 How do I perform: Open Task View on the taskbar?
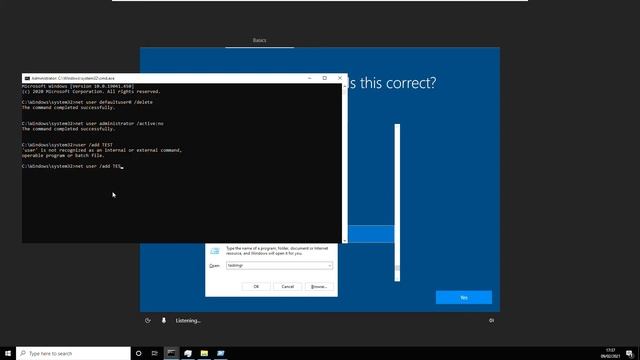[x=155, y=353]
